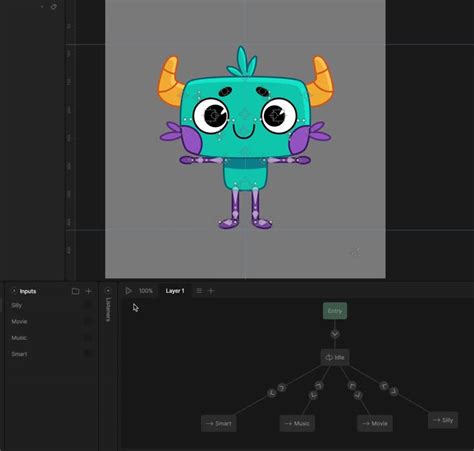
Task: Select the Entry-to-Idle transition arrow
Action: [x=335, y=334]
